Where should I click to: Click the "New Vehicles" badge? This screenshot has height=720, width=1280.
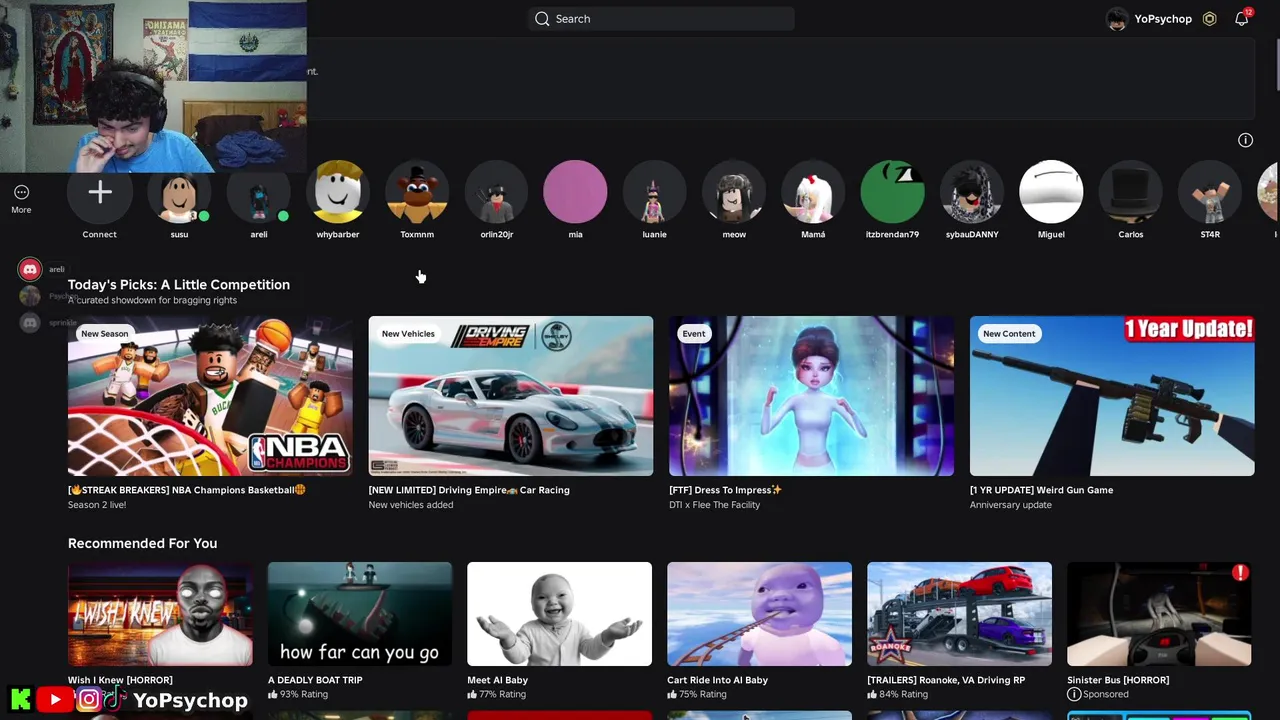(x=408, y=334)
